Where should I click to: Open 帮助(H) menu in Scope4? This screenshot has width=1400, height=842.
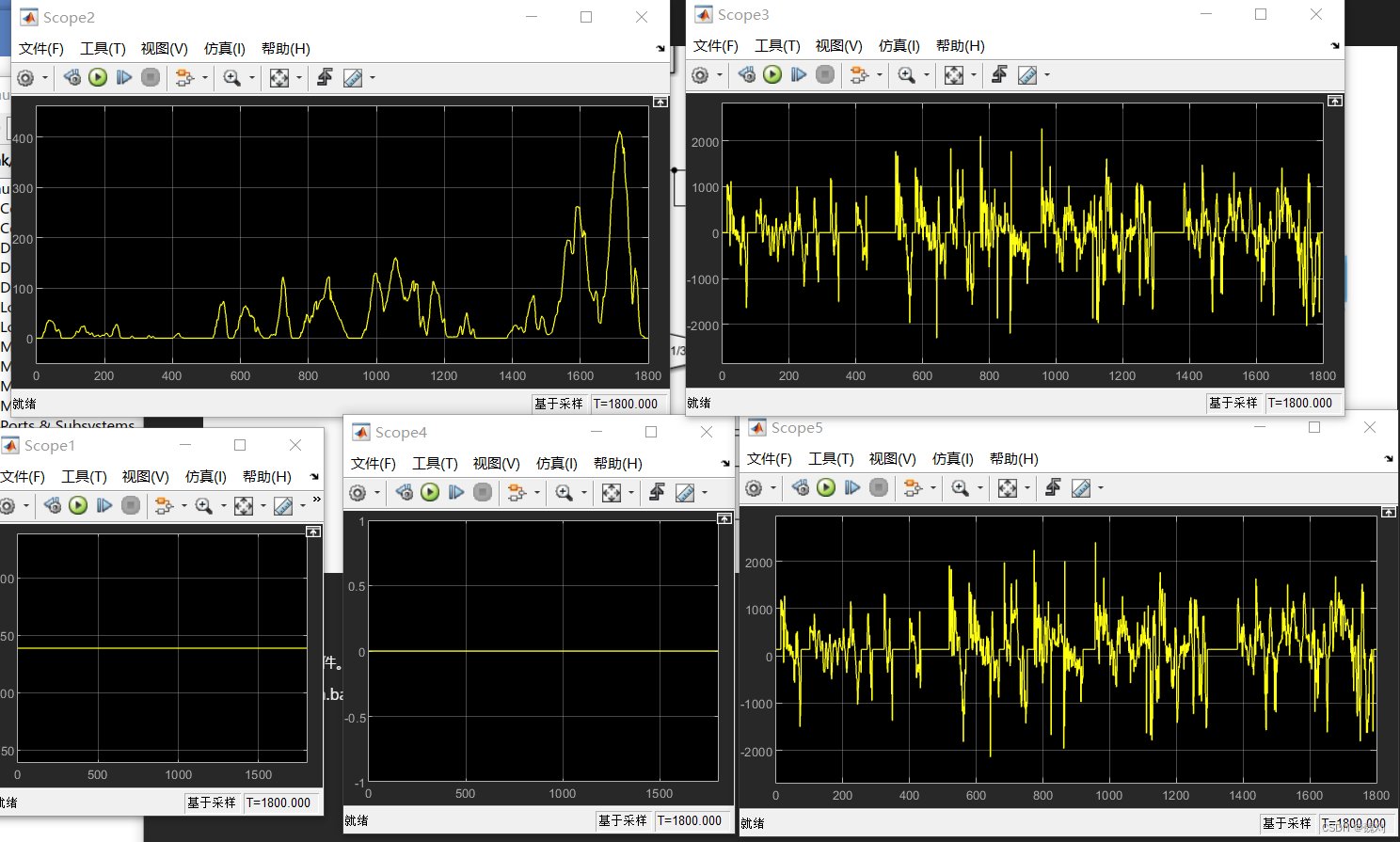click(x=618, y=464)
